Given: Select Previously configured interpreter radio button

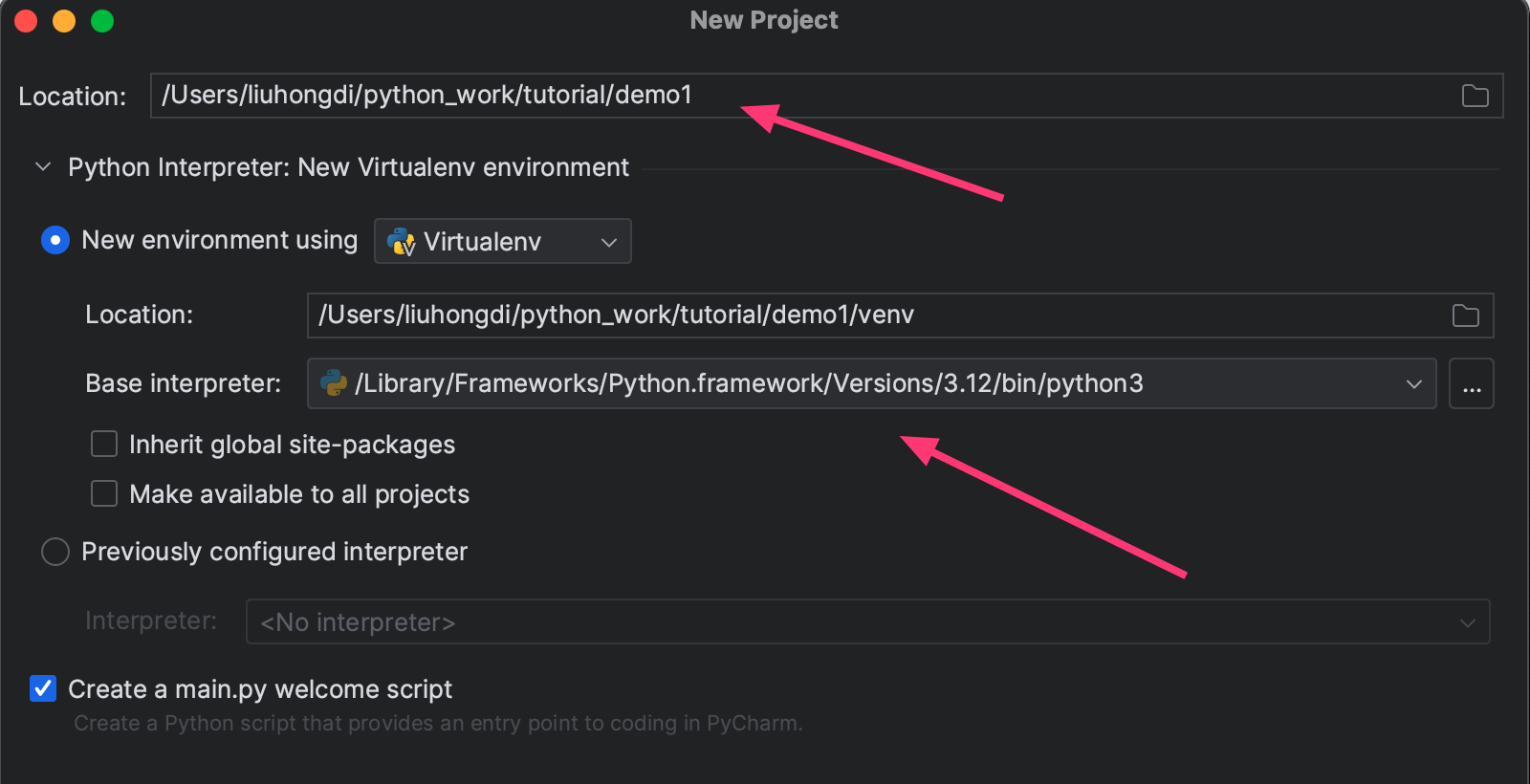Looking at the screenshot, I should pos(55,552).
